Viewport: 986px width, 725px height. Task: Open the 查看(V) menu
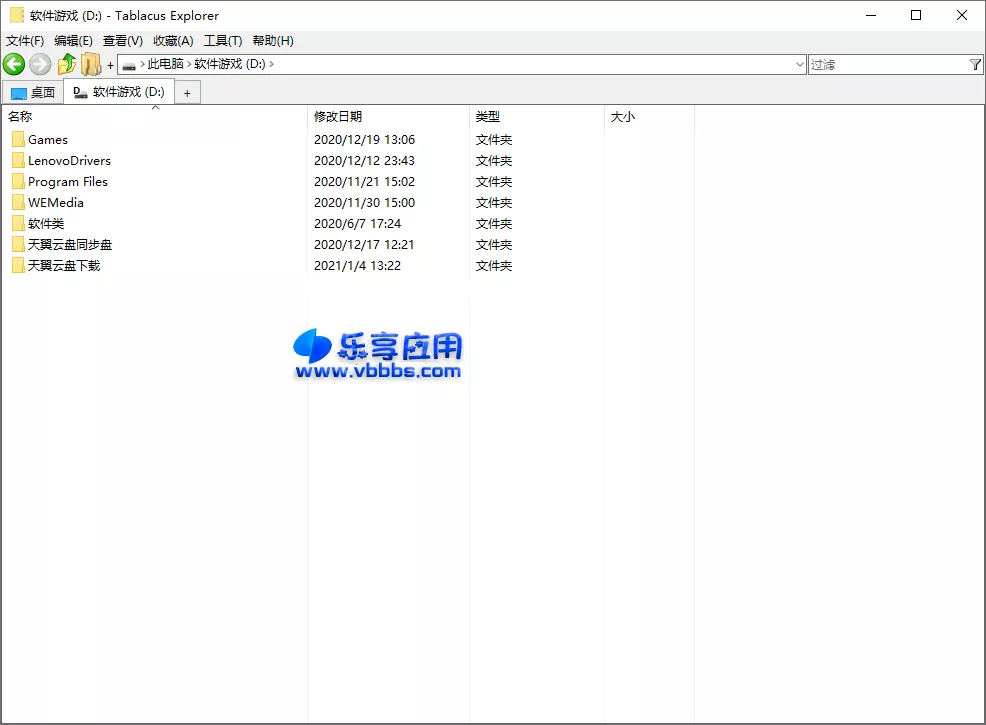coord(120,41)
